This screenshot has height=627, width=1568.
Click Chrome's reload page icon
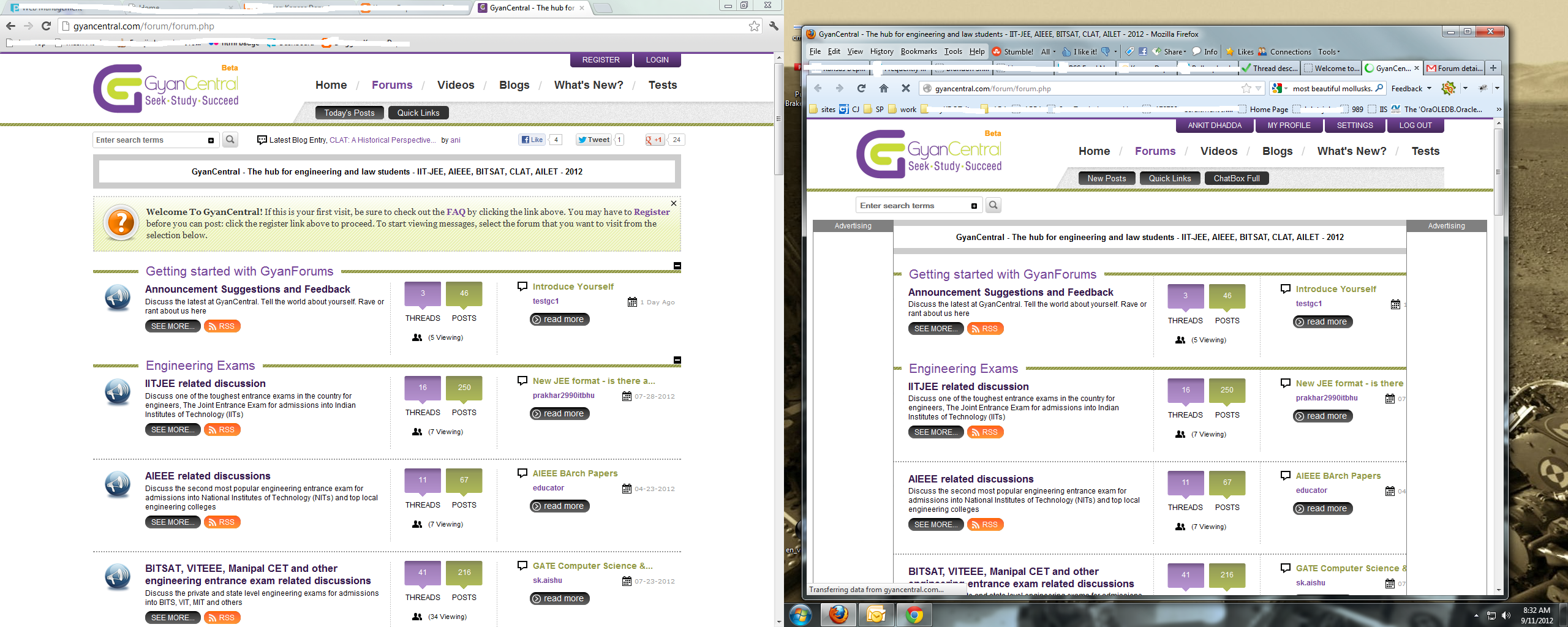pyautogui.click(x=46, y=26)
